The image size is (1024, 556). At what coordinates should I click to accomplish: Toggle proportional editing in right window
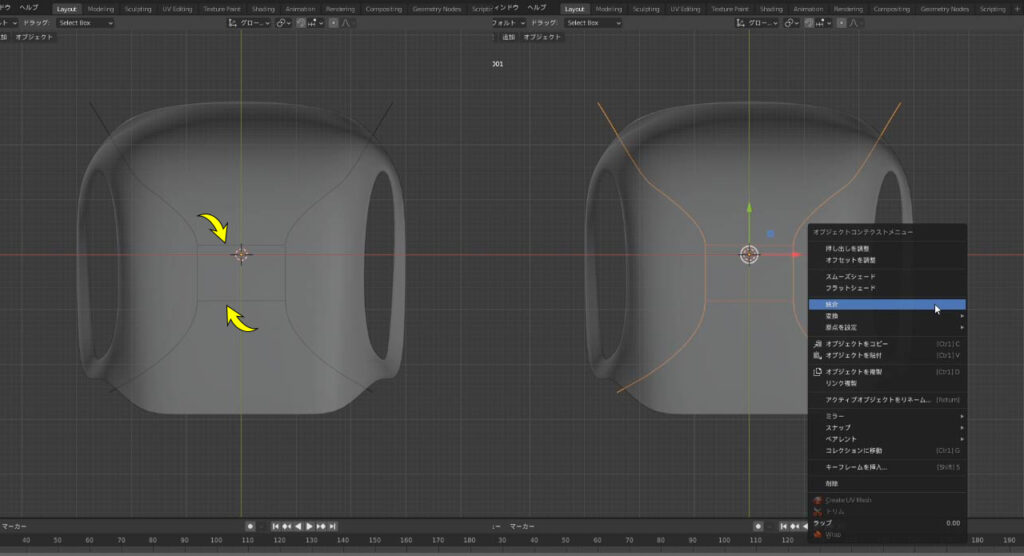[841, 23]
